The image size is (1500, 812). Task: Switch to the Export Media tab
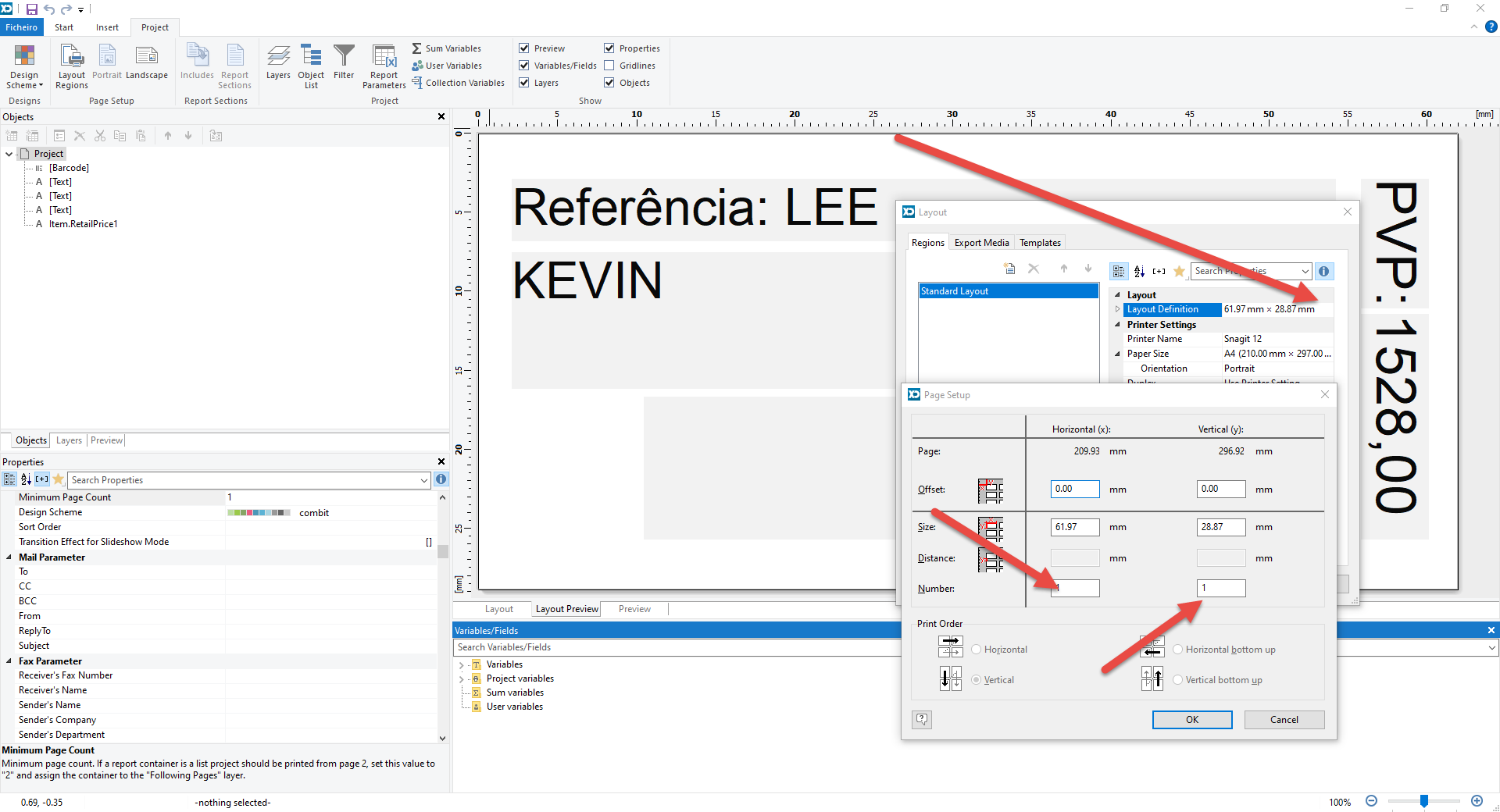click(x=981, y=243)
